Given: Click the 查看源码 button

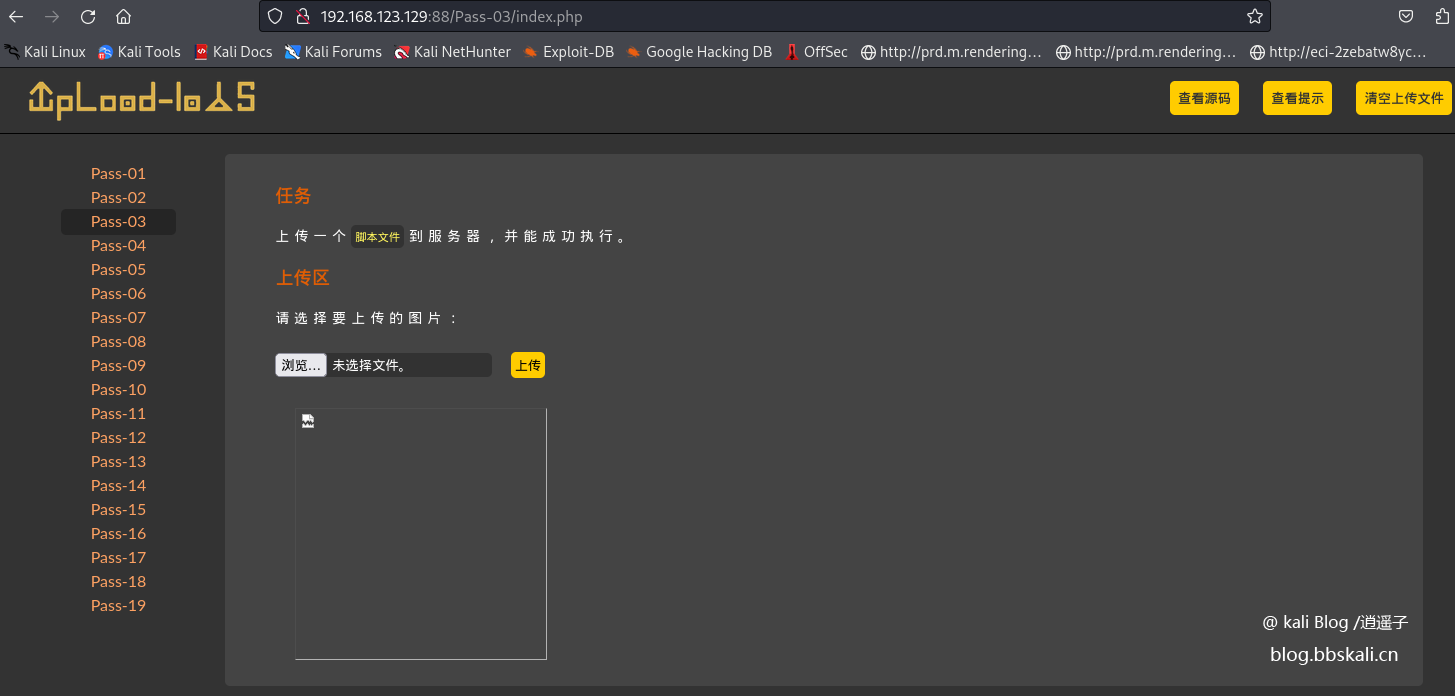Looking at the screenshot, I should click(x=1204, y=98).
